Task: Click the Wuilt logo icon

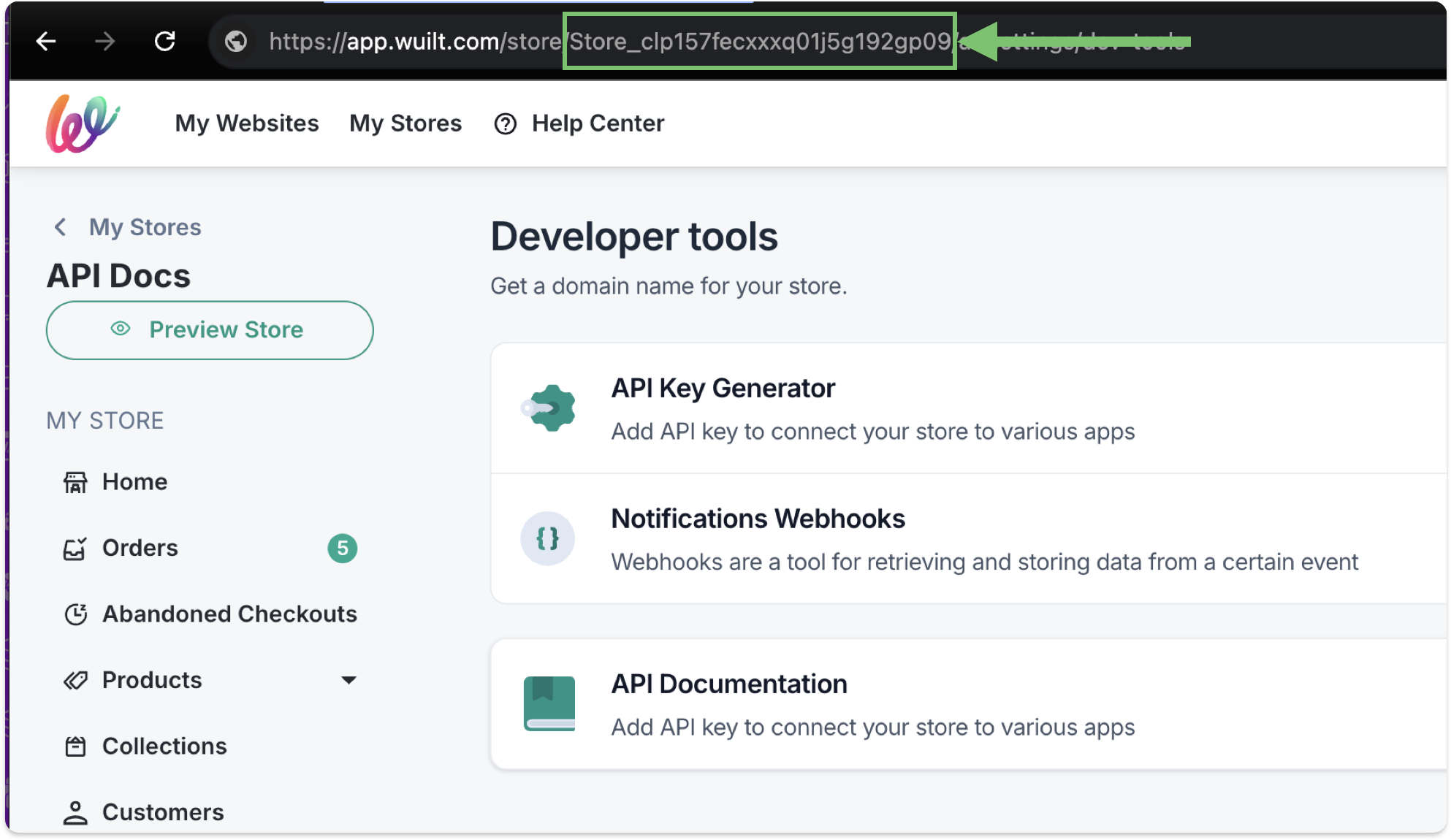Action: 82,123
